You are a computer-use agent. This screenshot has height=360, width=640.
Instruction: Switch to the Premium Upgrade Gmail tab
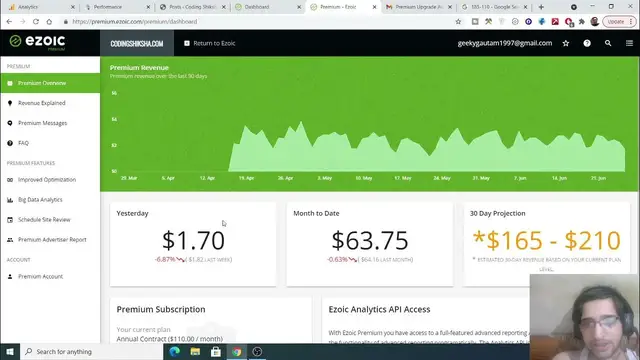[x=418, y=7]
